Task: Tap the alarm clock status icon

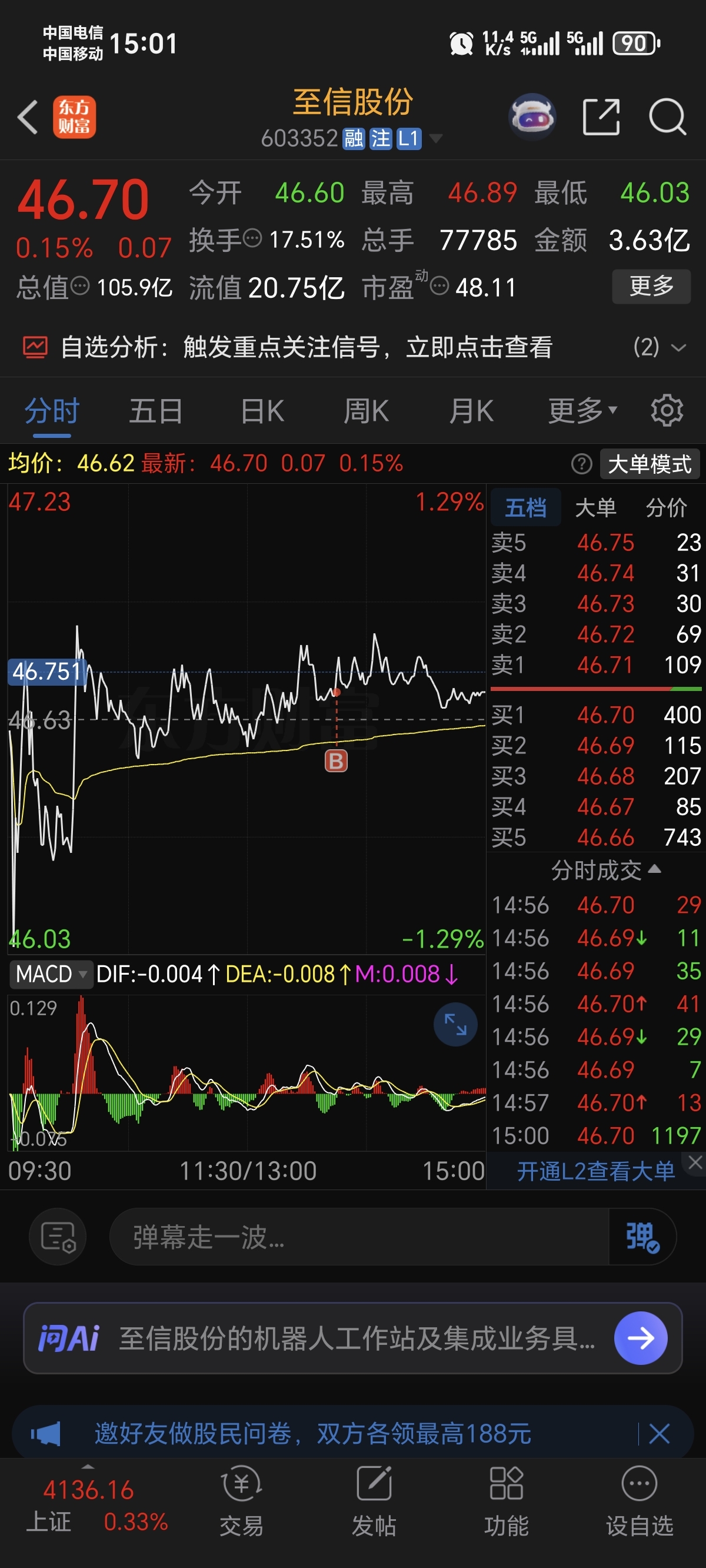Action: click(461, 43)
